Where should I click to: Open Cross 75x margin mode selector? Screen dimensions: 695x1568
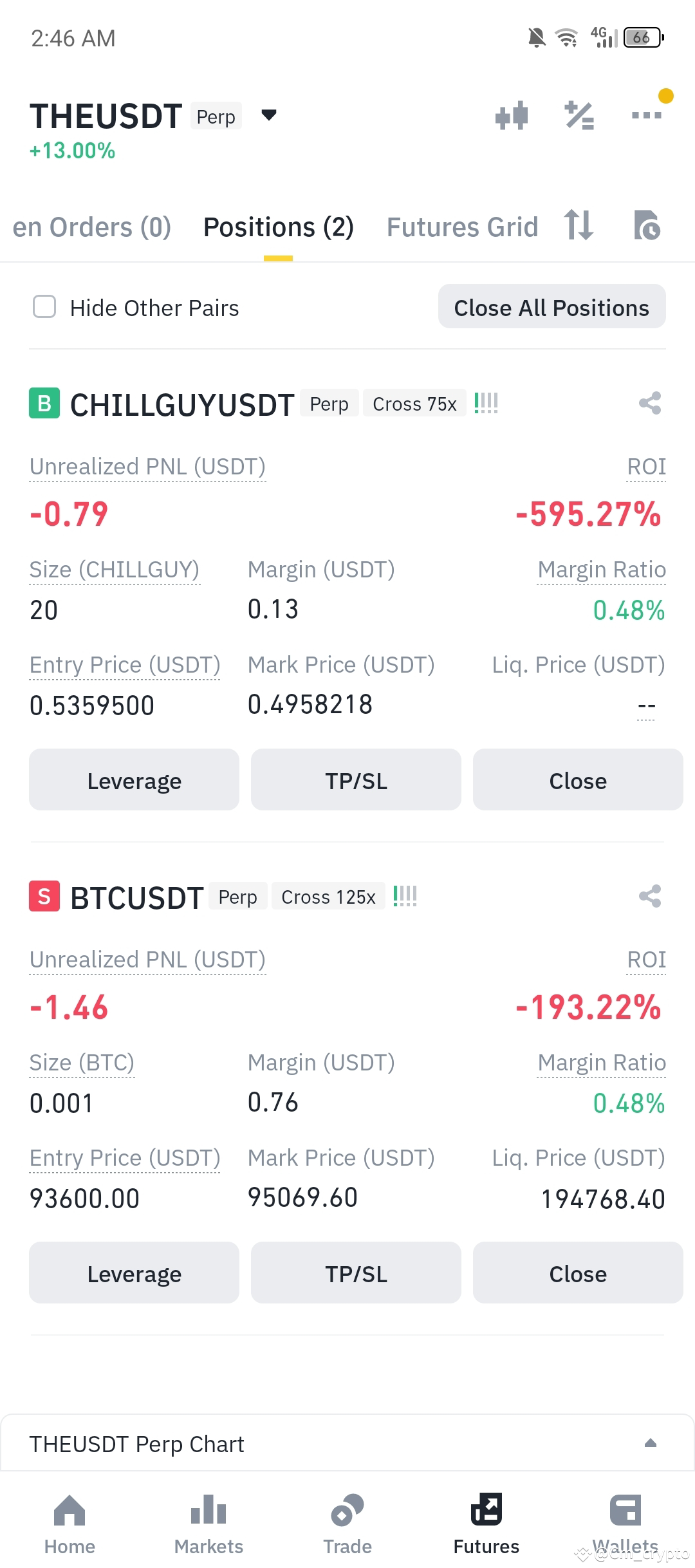414,404
